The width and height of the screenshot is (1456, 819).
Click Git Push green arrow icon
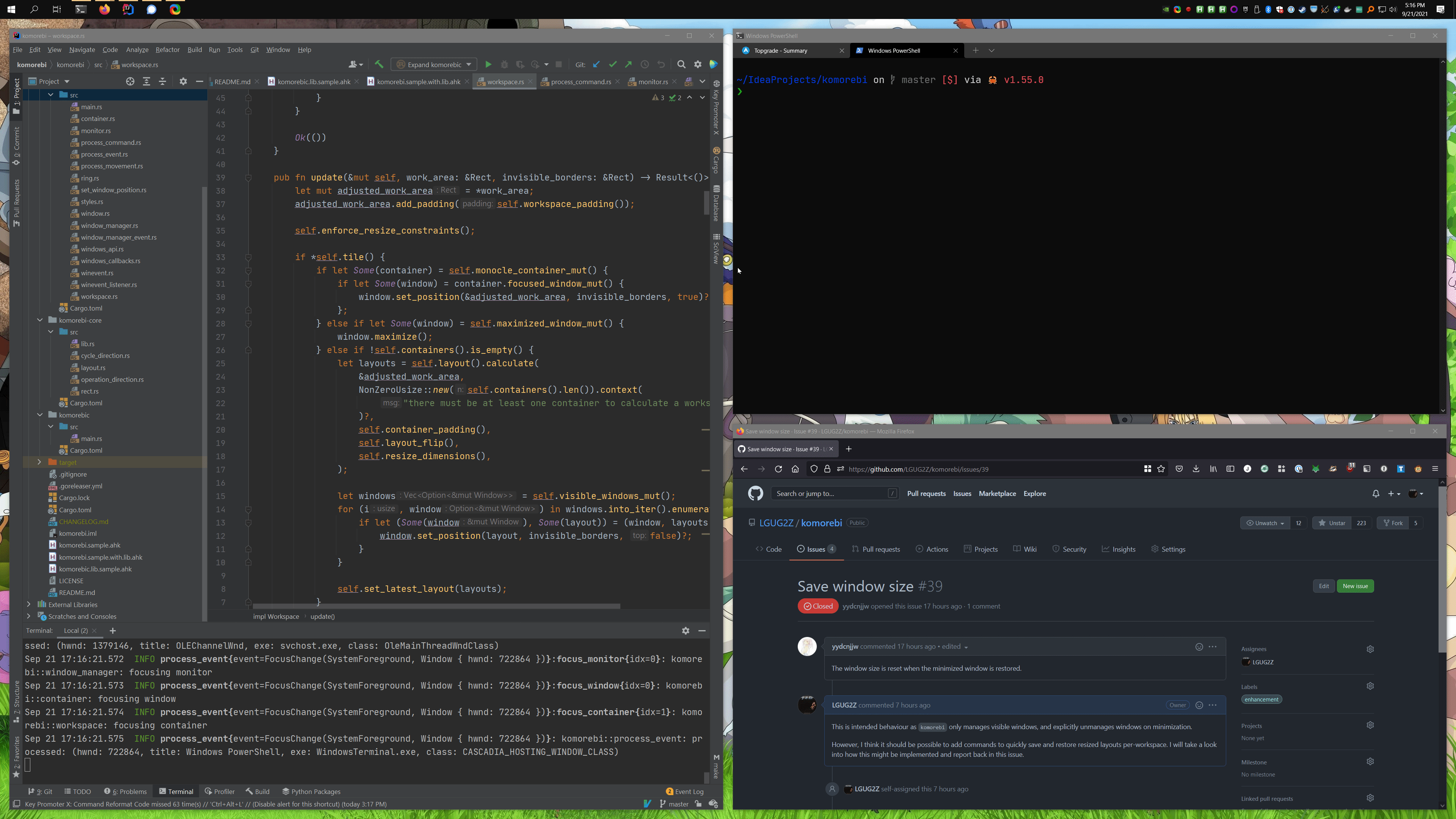click(x=629, y=64)
